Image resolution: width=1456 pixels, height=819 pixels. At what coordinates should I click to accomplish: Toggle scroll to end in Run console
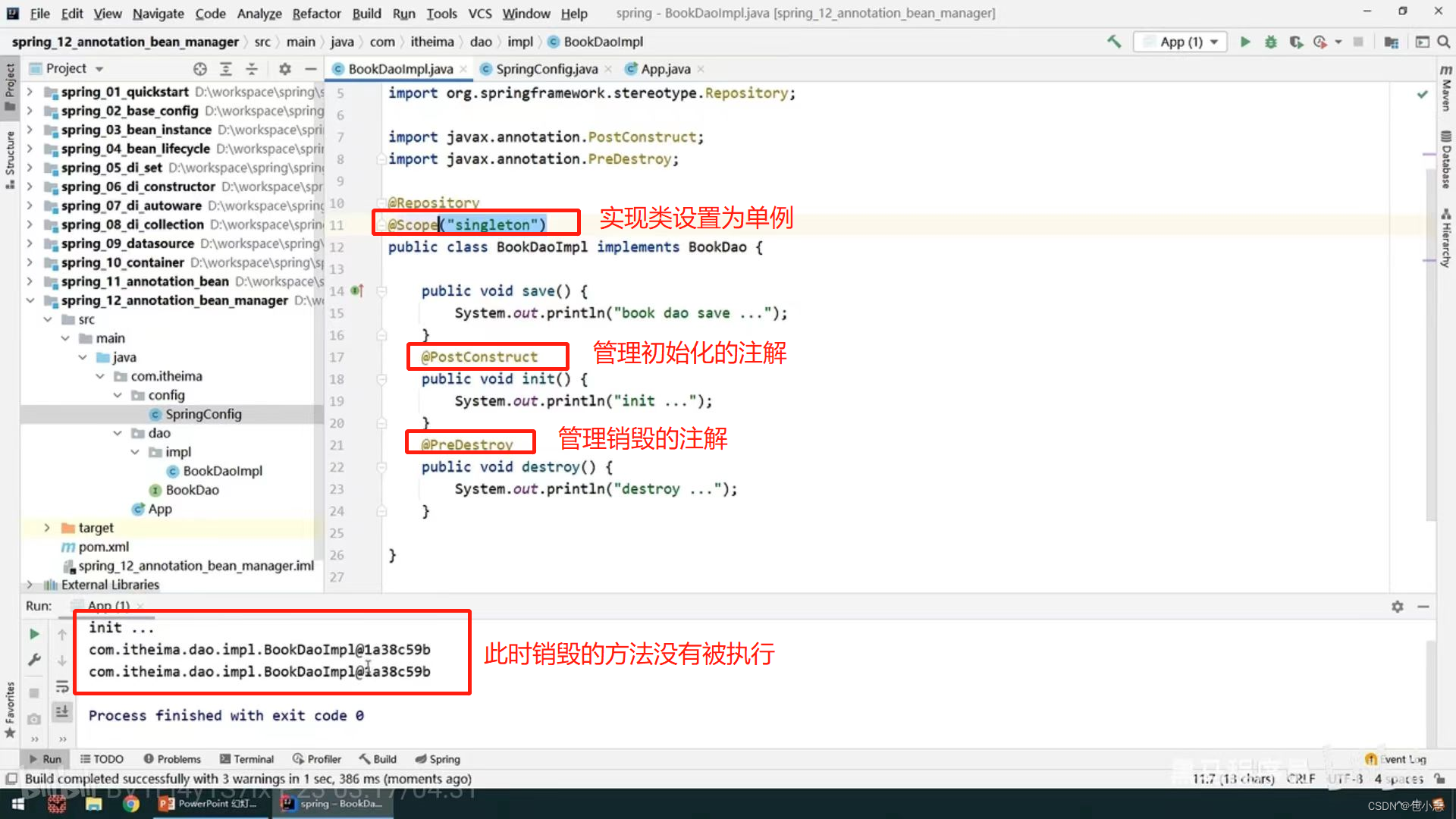point(62,711)
